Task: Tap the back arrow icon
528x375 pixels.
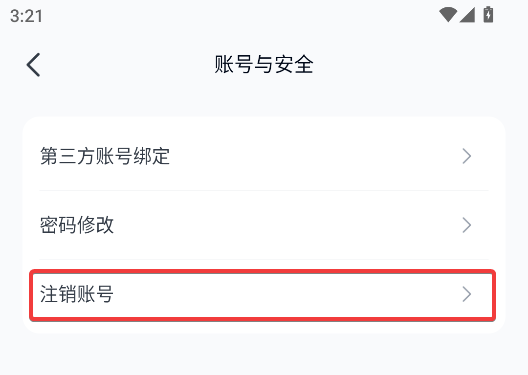Action: 33,65
